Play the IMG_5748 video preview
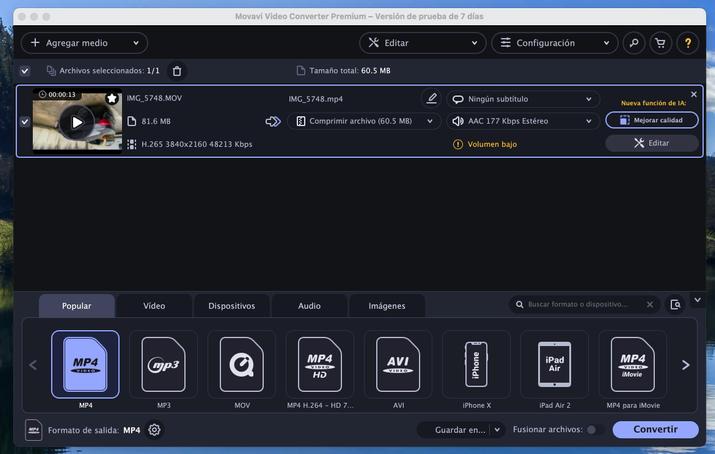The width and height of the screenshot is (715, 454). tap(77, 122)
